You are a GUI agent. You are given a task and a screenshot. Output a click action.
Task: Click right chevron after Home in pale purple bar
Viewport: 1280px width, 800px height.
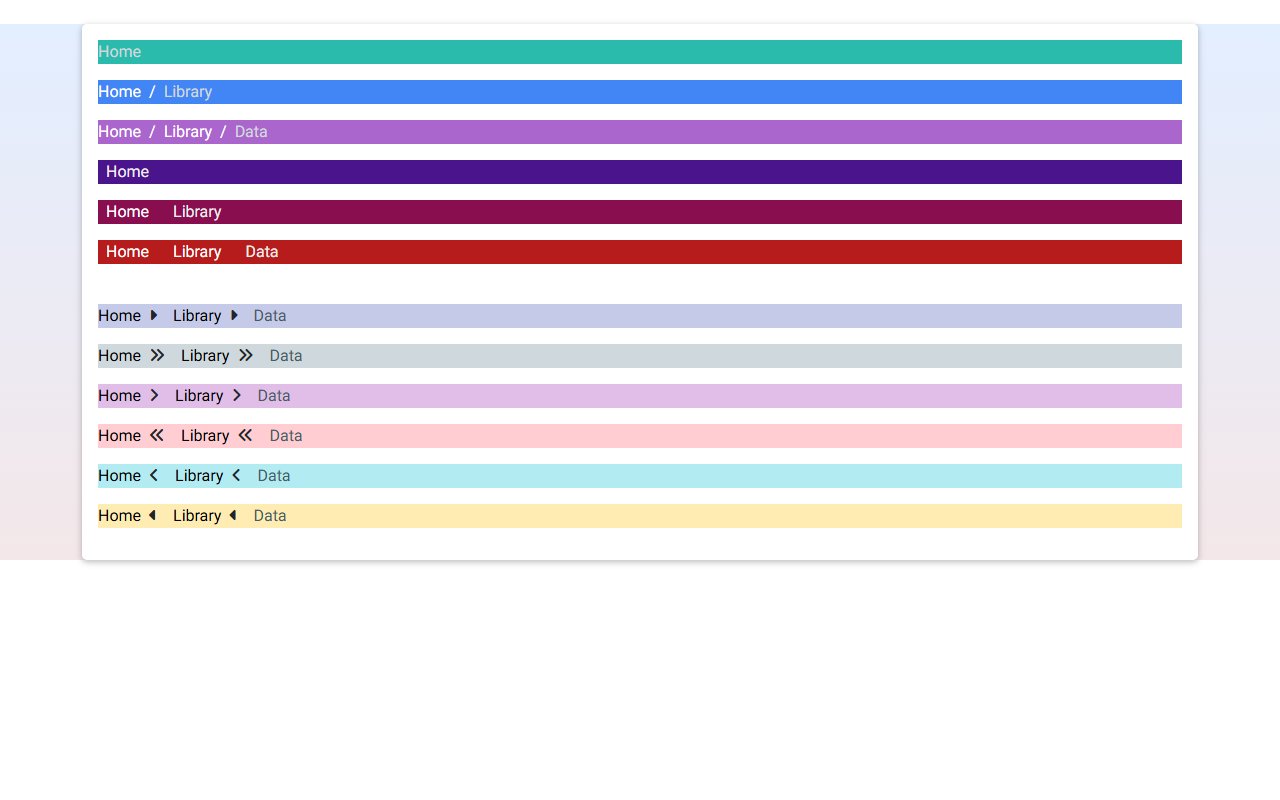[154, 395]
